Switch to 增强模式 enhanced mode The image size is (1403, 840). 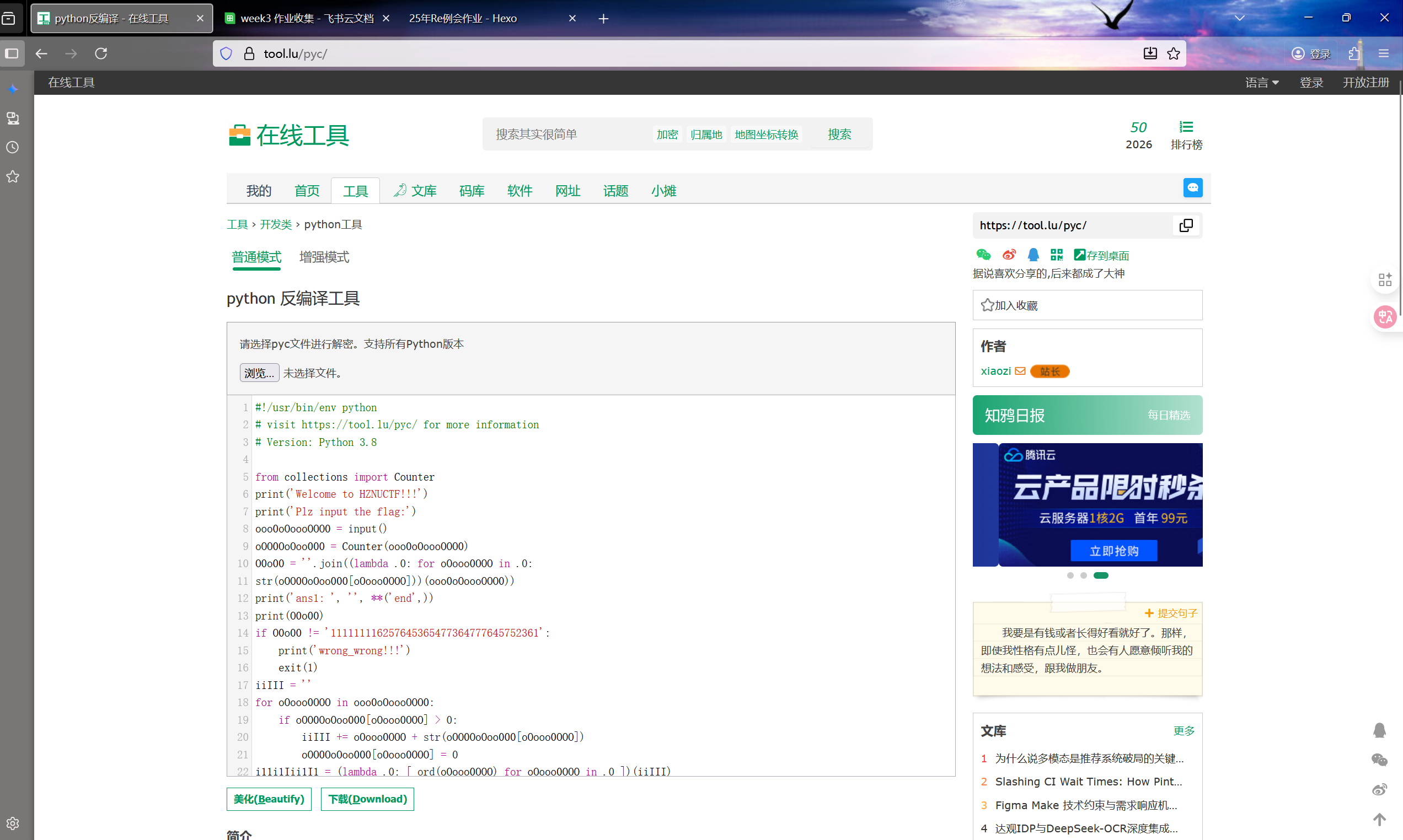324,257
